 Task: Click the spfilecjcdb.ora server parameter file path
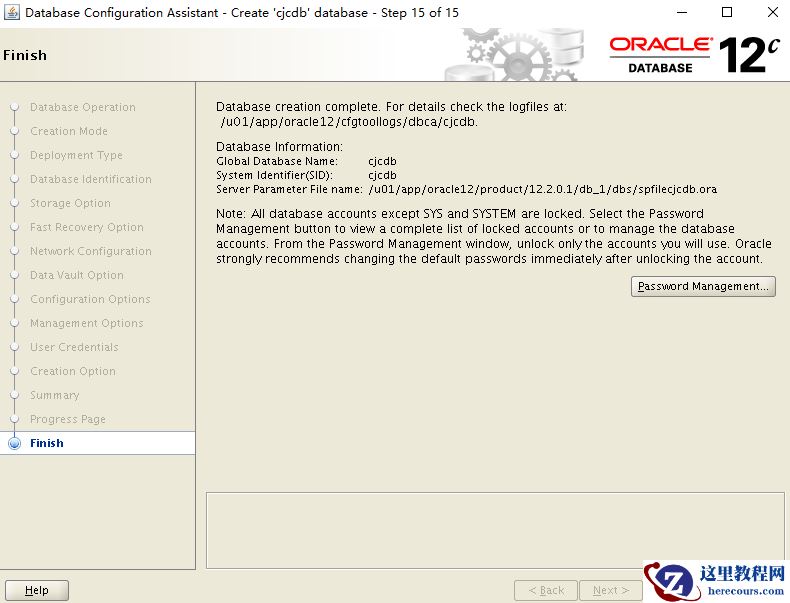[x=543, y=189]
